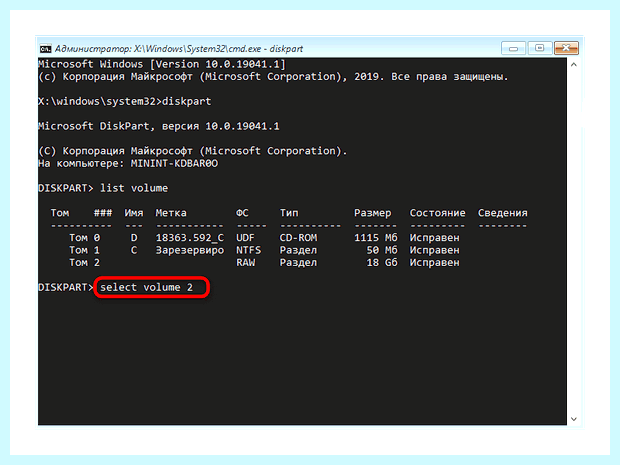Click the 'Тип' column header

[x=289, y=213]
